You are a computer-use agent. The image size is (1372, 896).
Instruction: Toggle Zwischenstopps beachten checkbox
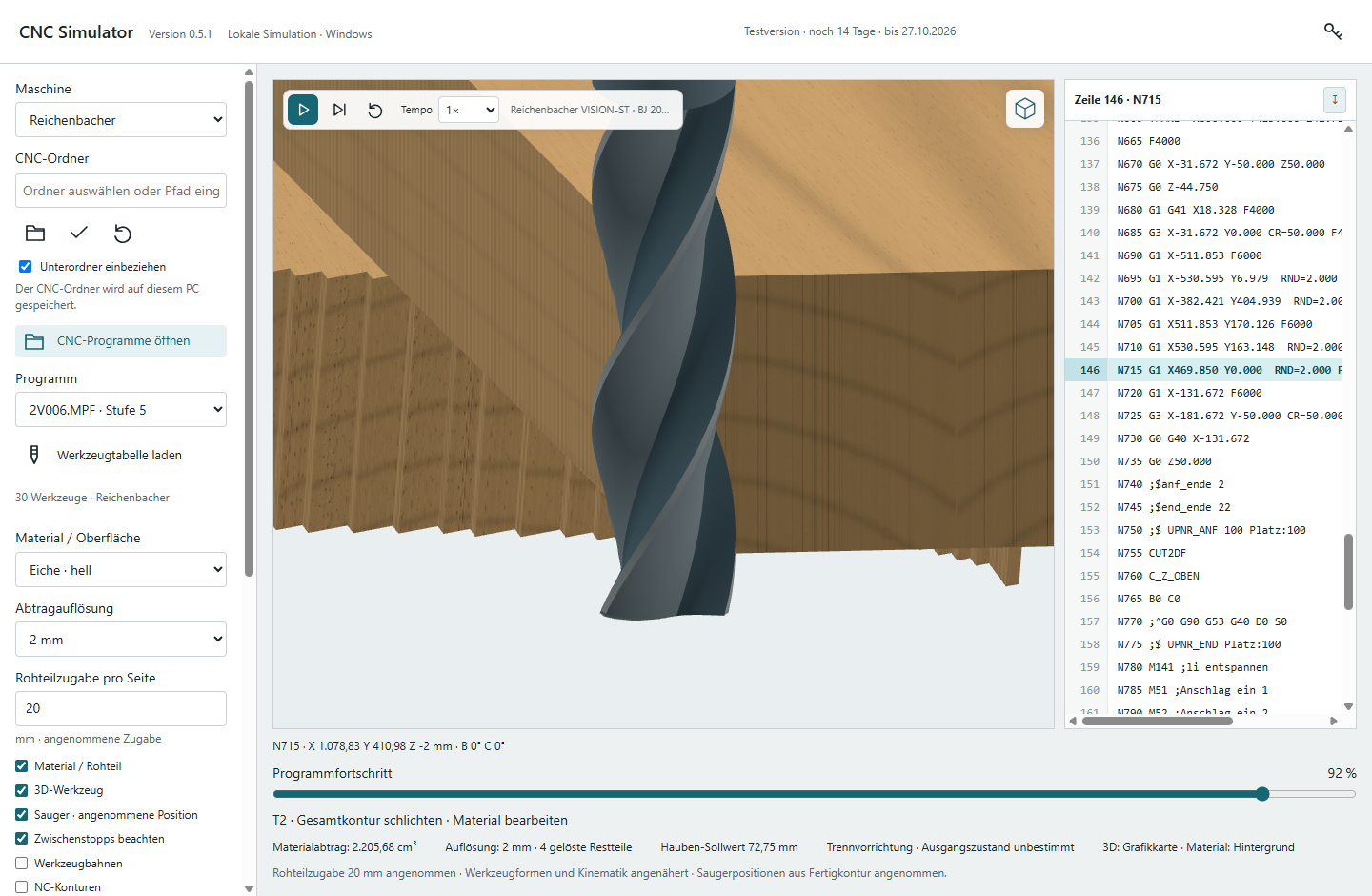22,839
